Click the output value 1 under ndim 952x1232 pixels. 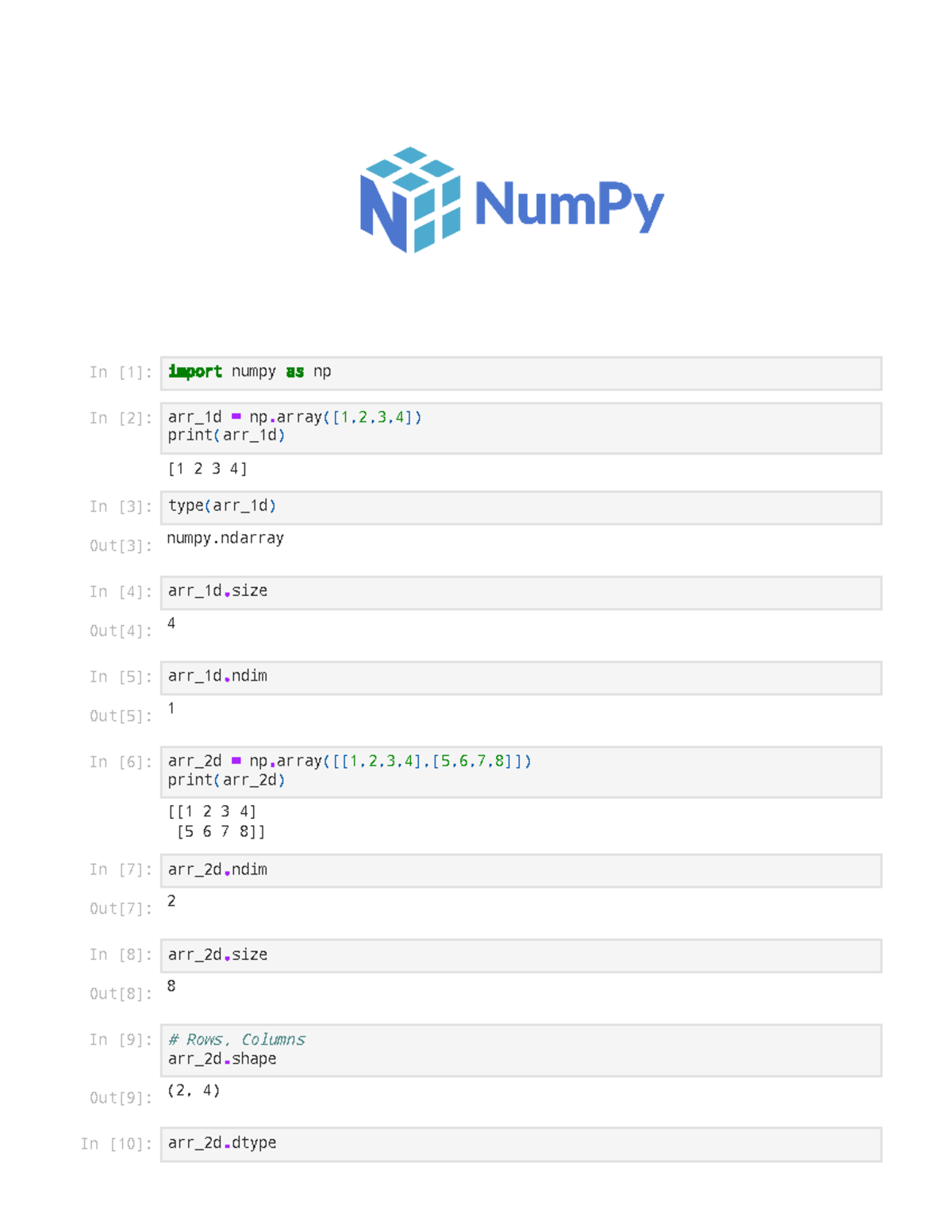[x=171, y=708]
